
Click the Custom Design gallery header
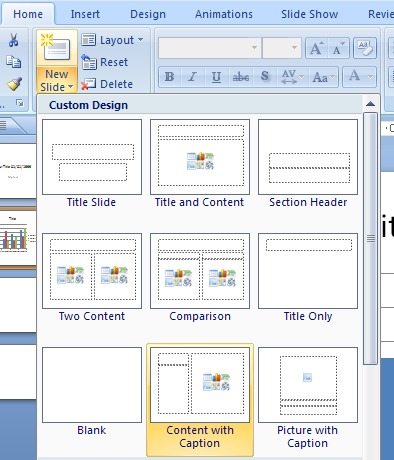click(x=200, y=105)
